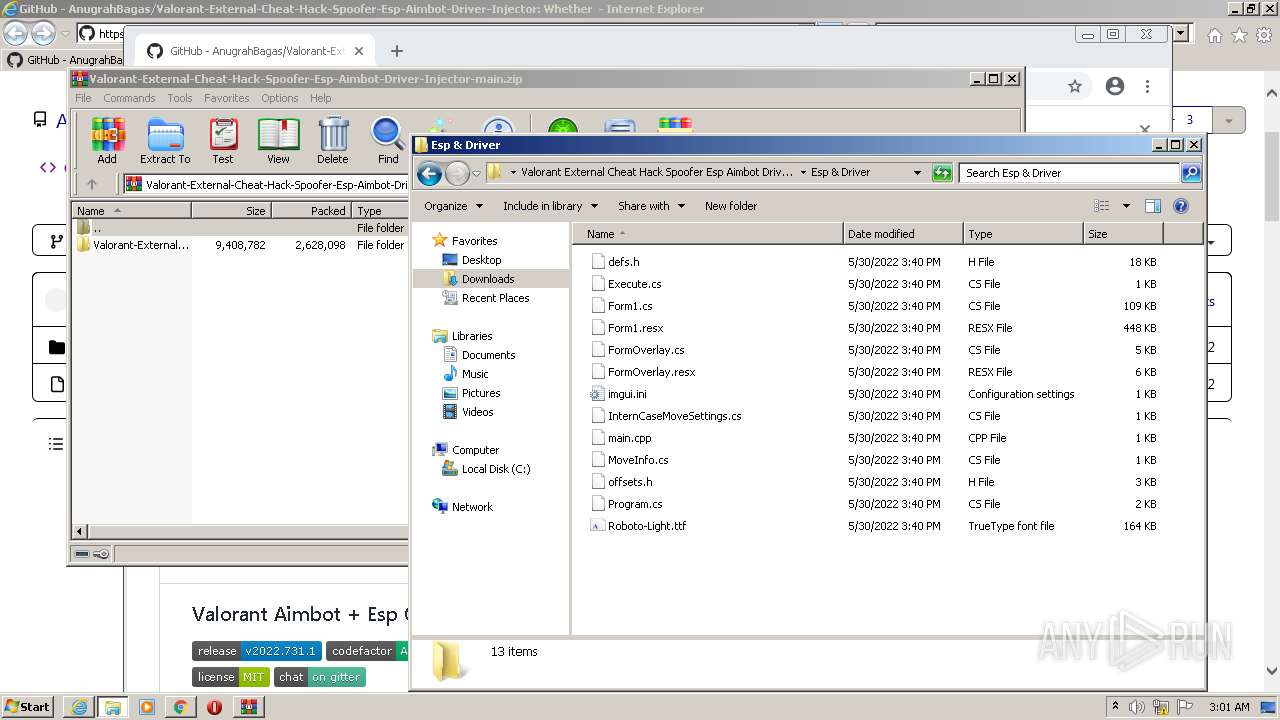Click Extract To in WinRAR toolbar

pos(165,141)
